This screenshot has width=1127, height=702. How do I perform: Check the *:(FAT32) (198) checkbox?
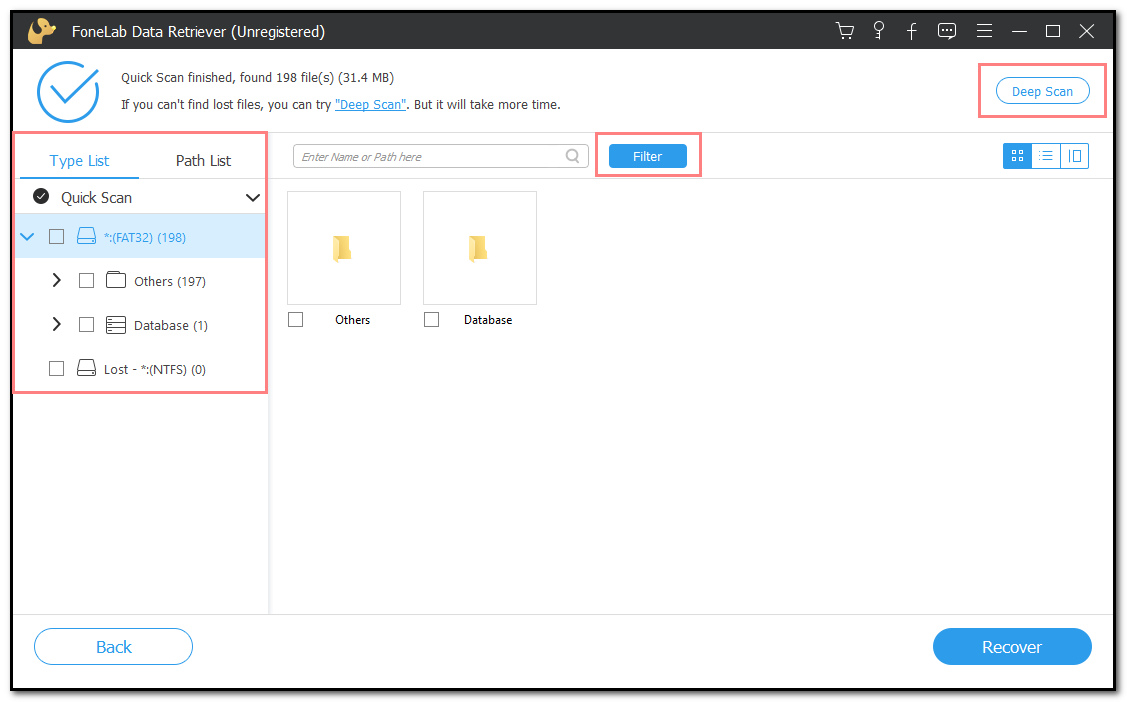click(56, 236)
